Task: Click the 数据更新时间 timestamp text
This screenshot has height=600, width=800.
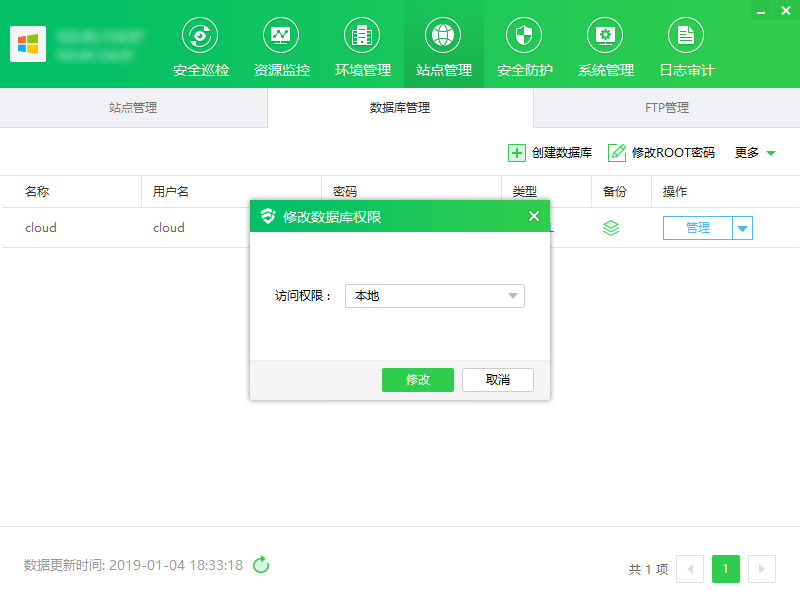Action: coord(133,565)
